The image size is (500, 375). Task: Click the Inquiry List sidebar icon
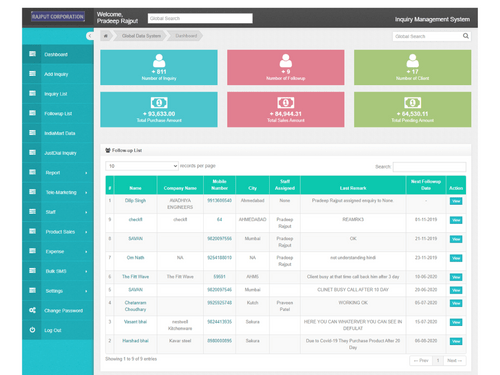[x=32, y=93]
